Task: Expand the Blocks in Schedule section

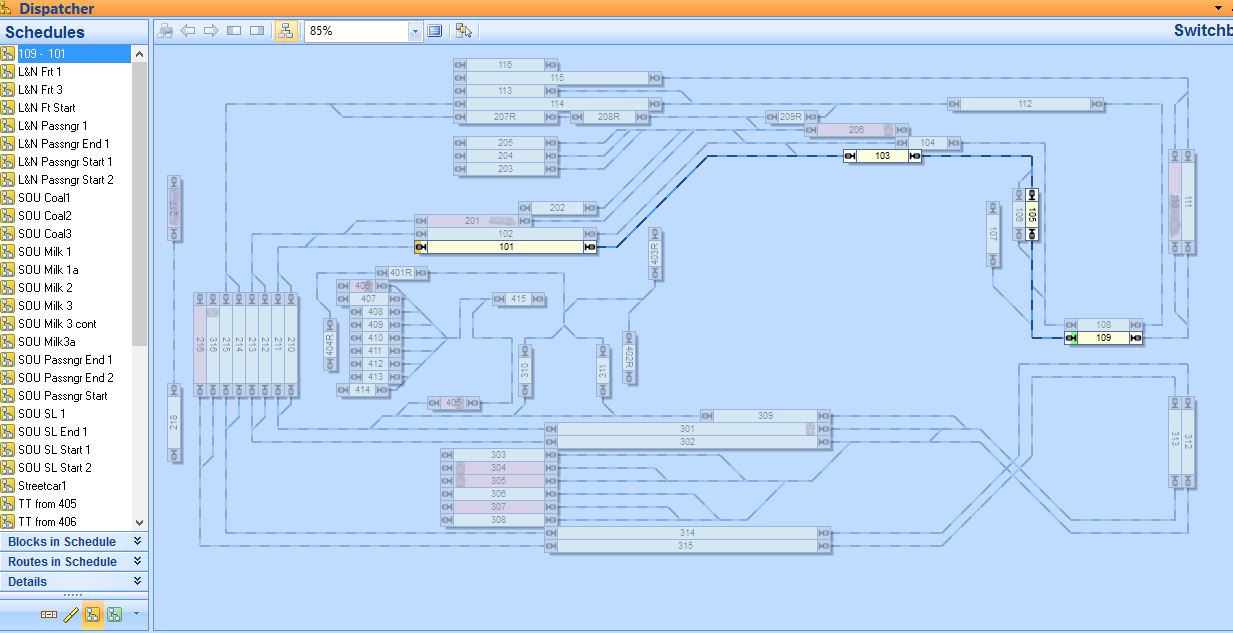Action: [137, 541]
